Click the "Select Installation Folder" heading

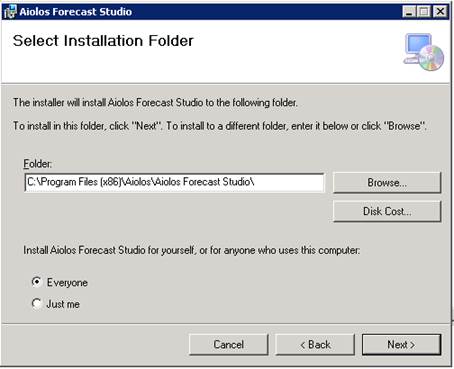(103, 41)
